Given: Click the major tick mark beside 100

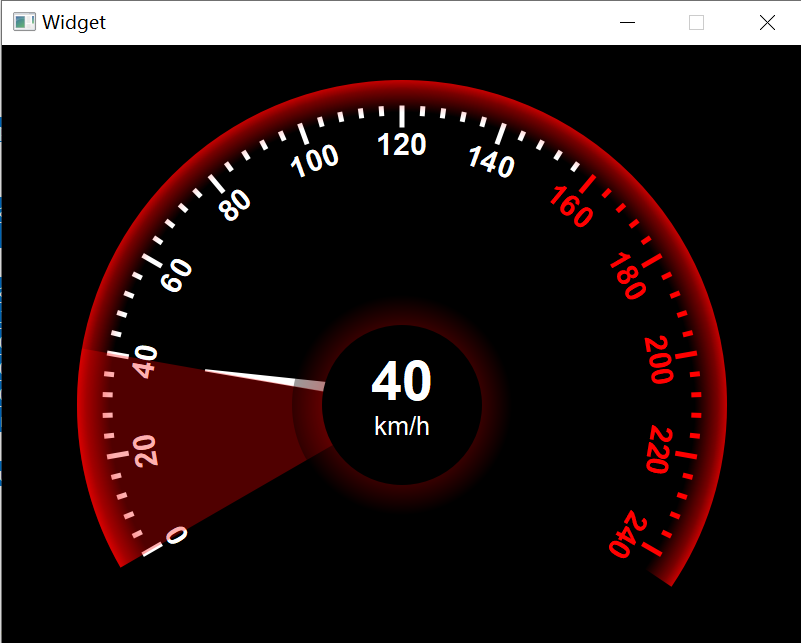Looking at the screenshot, I should click(303, 134).
